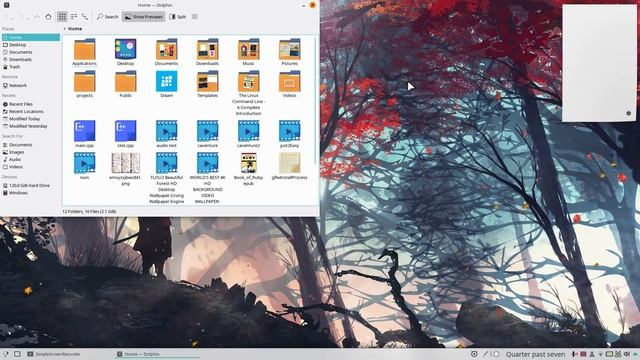Image resolution: width=640 pixels, height=360 pixels.
Task: Select the Music folder
Action: (x=248, y=49)
